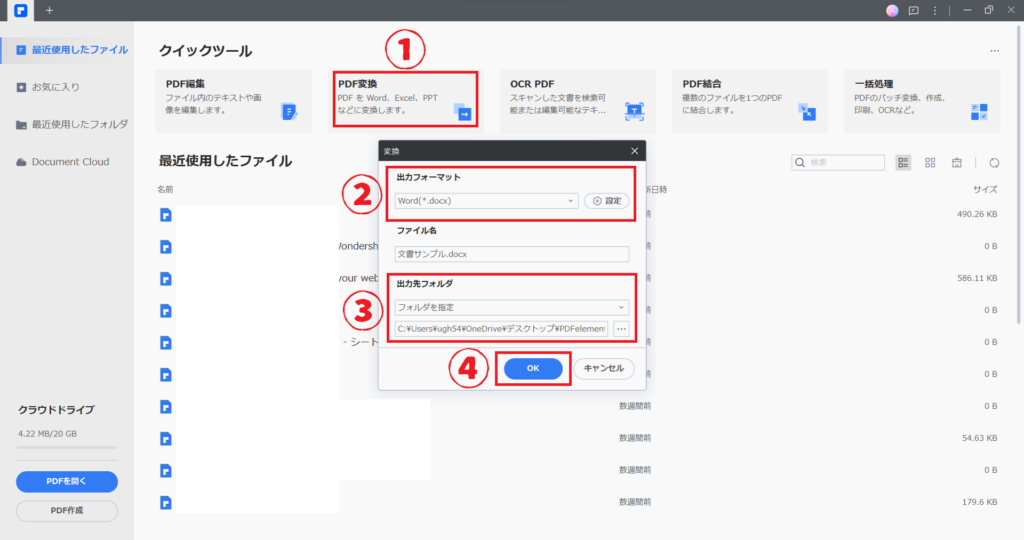
Task: Open the PDF変換 quick tool
Action: pos(404,98)
